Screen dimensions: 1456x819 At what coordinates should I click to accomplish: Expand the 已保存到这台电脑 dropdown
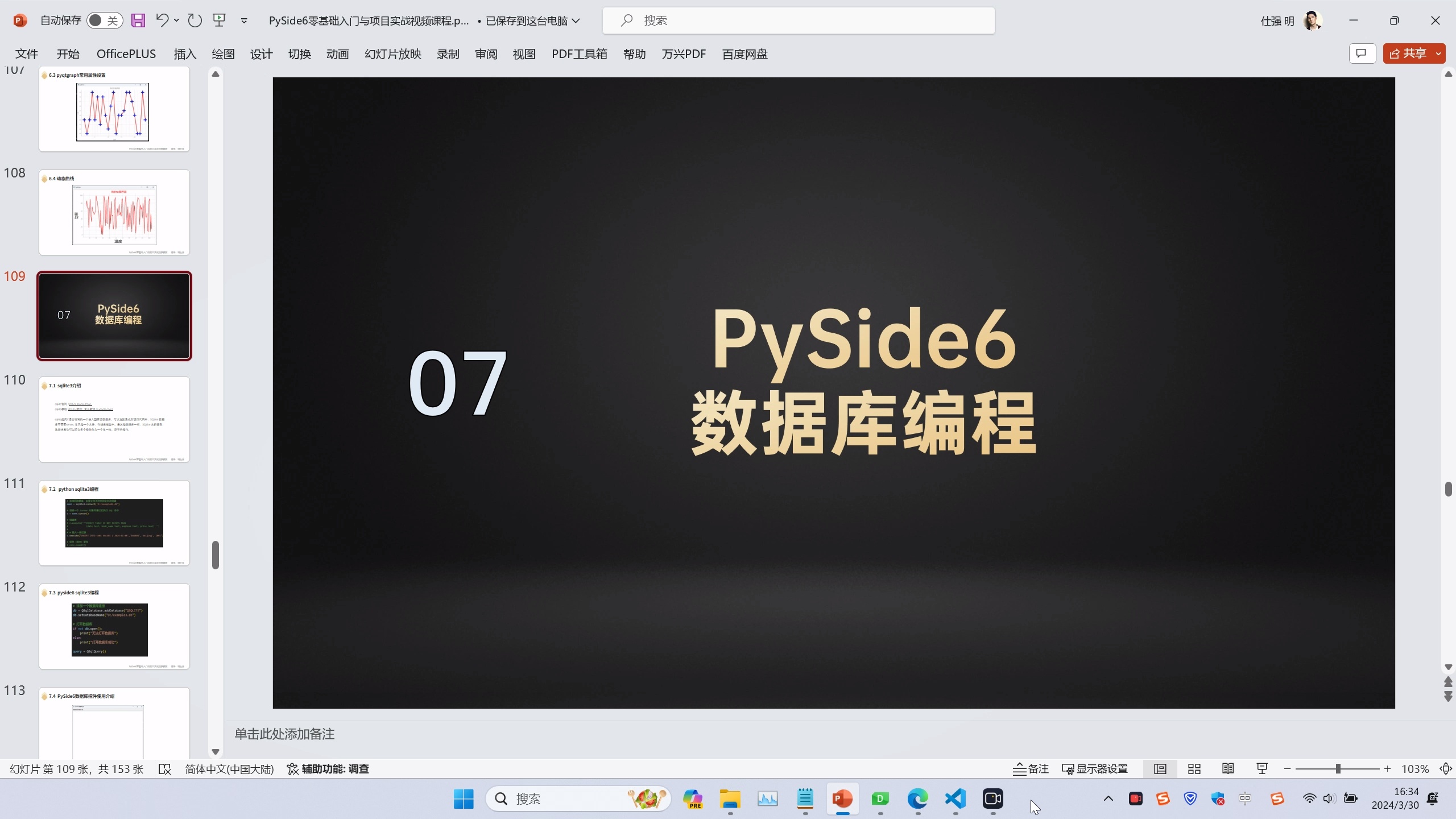pos(577,20)
